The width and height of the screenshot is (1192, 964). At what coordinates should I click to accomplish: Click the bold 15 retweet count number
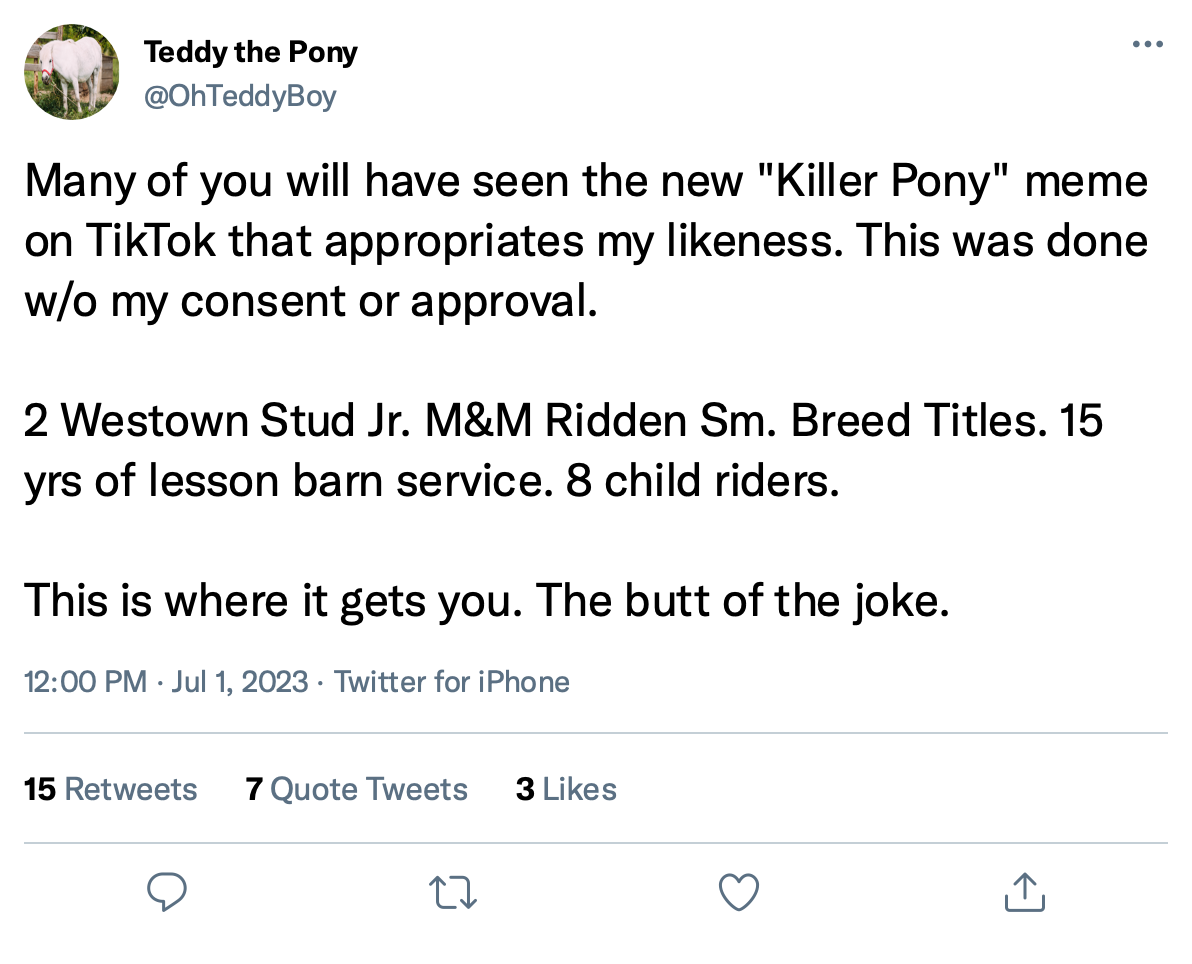40,789
